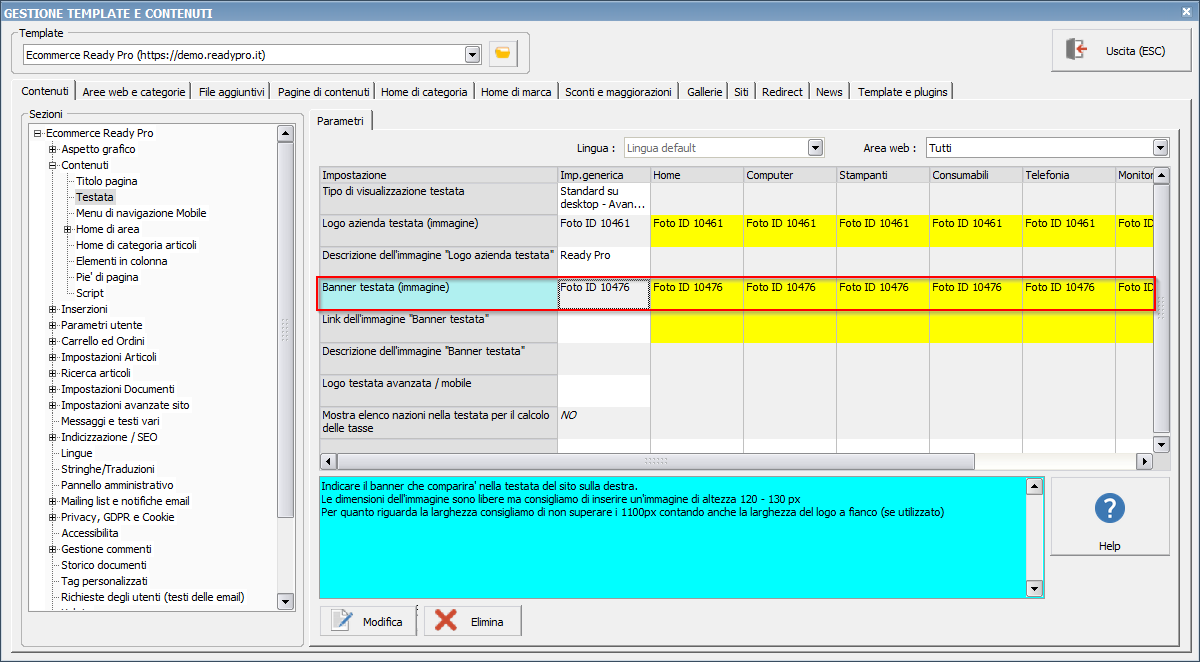Select the Stringhe/Traduzioni tree item
The height and width of the screenshot is (662, 1200).
click(x=107, y=469)
